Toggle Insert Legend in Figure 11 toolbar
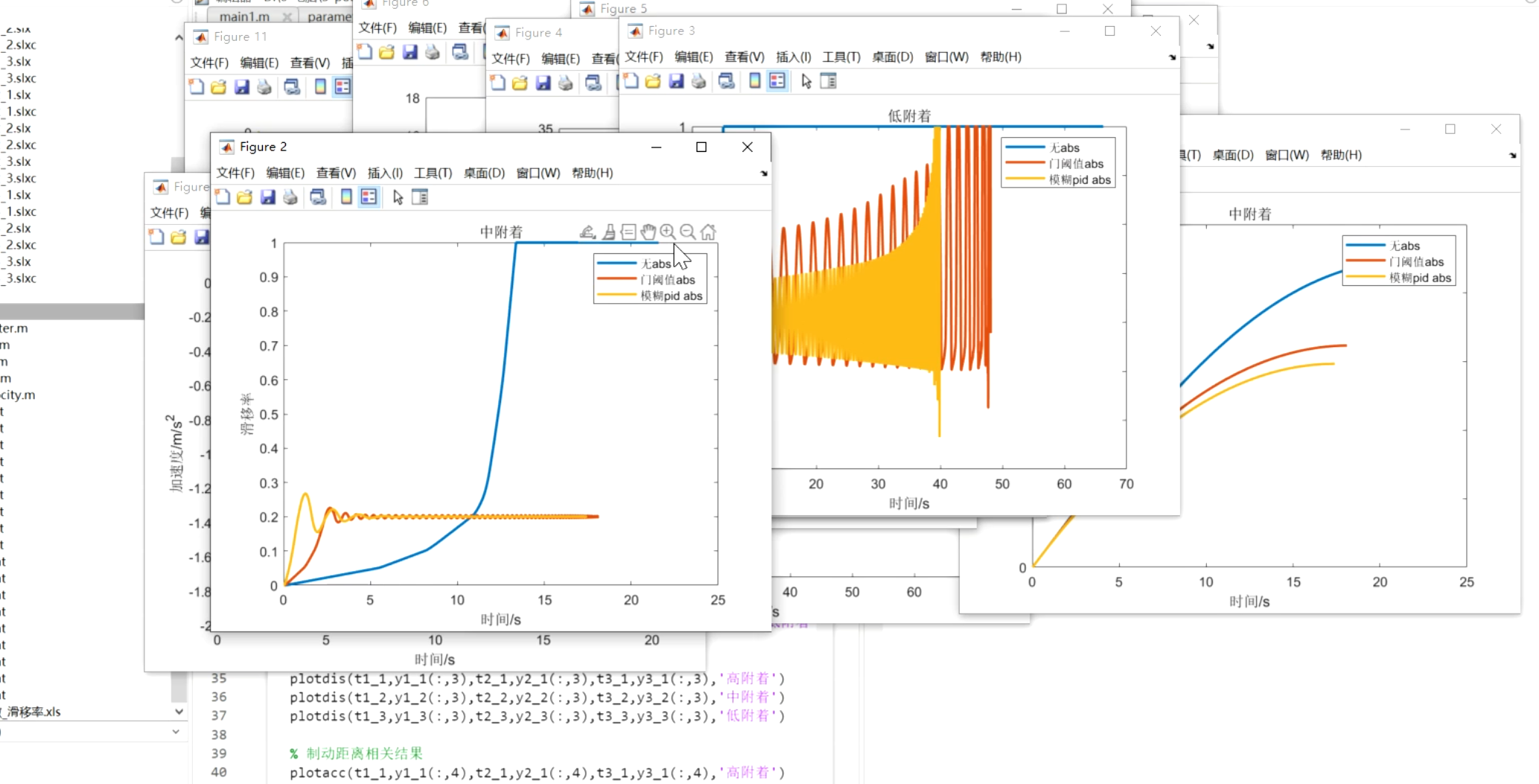The image size is (1539, 784). [342, 87]
